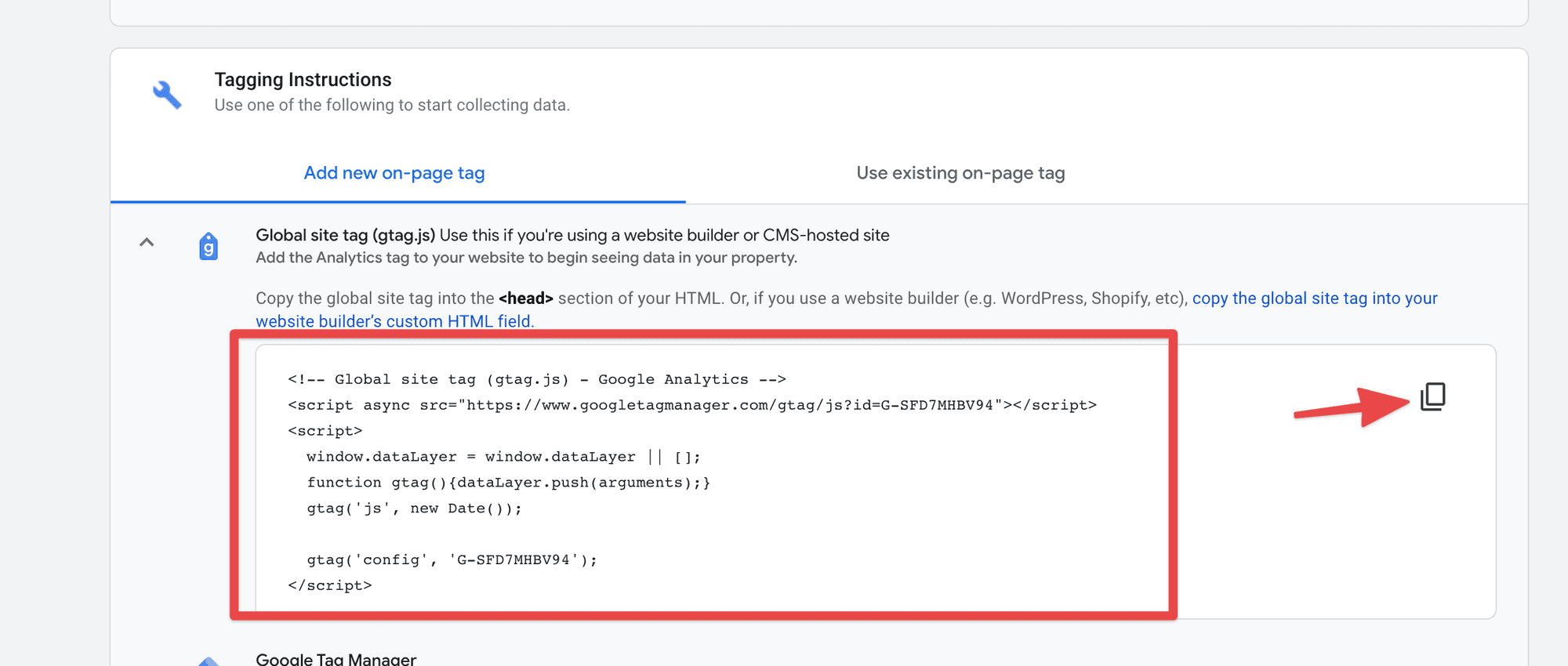Click the window.dataLayer code line

504,457
